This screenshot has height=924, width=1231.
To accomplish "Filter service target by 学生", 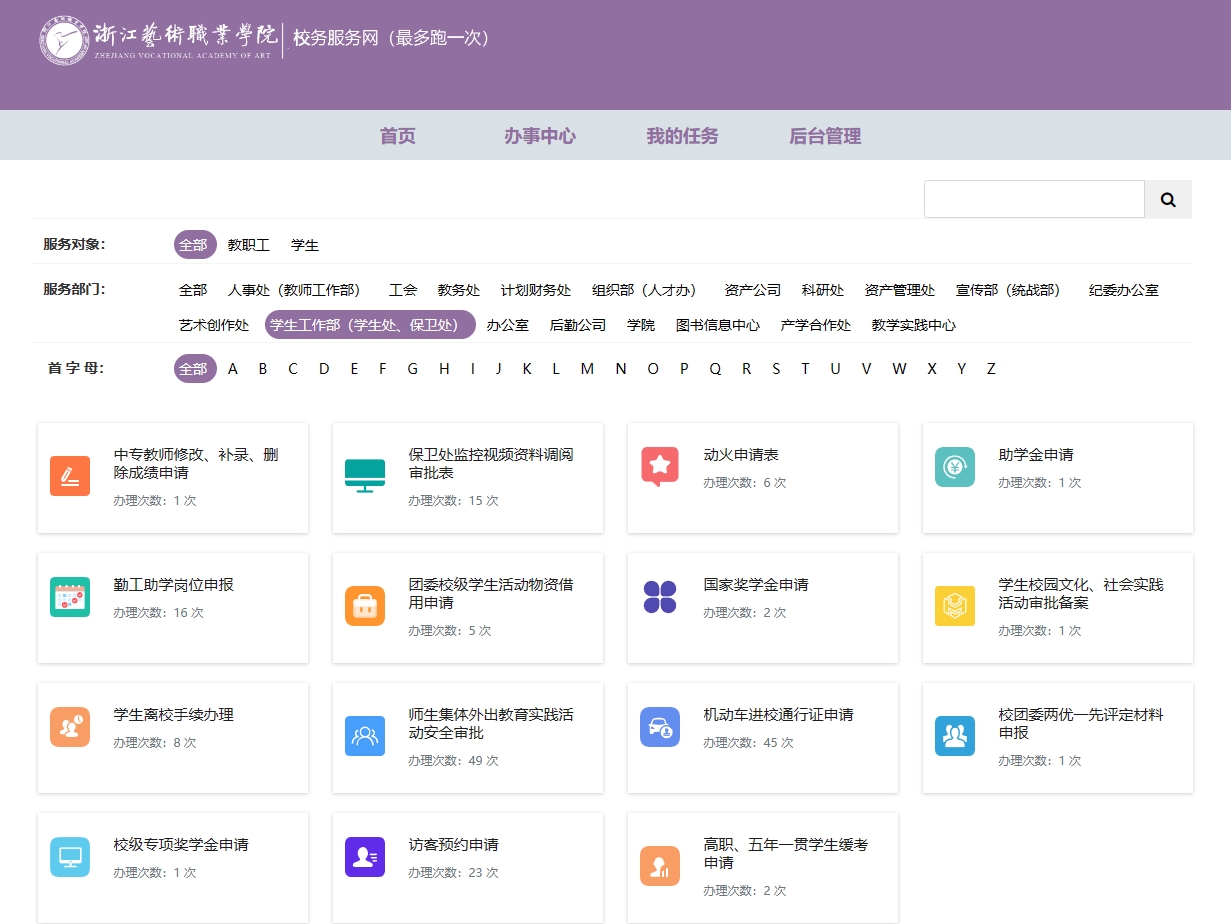I will pyautogui.click(x=305, y=245).
